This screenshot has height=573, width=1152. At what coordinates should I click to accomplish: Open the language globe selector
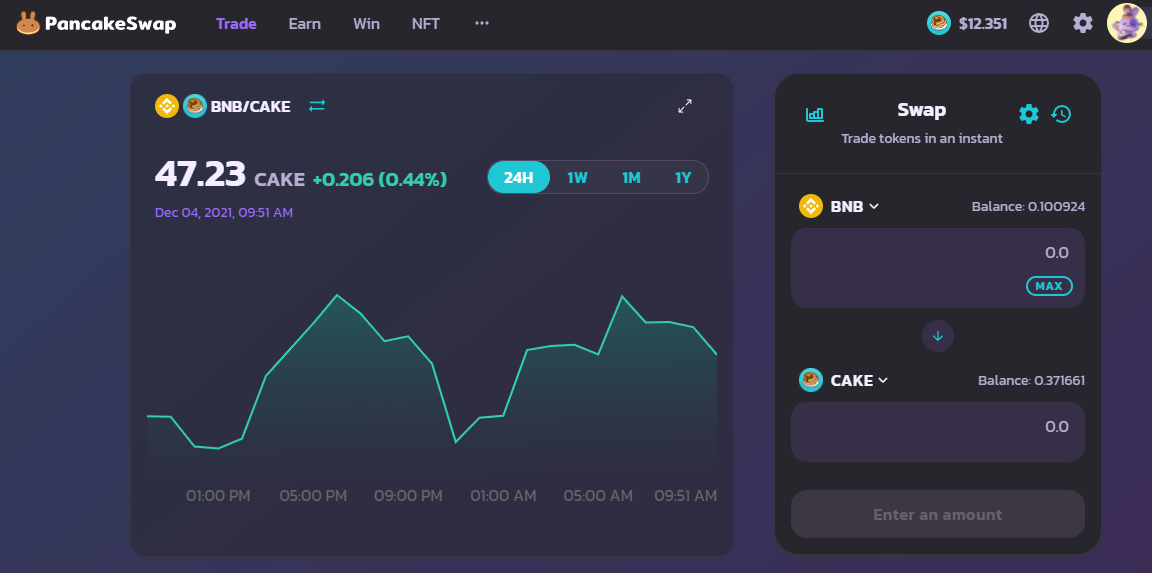pyautogui.click(x=1038, y=24)
